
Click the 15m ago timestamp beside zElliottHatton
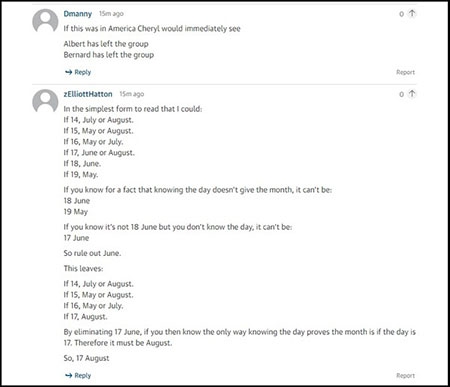132,94
